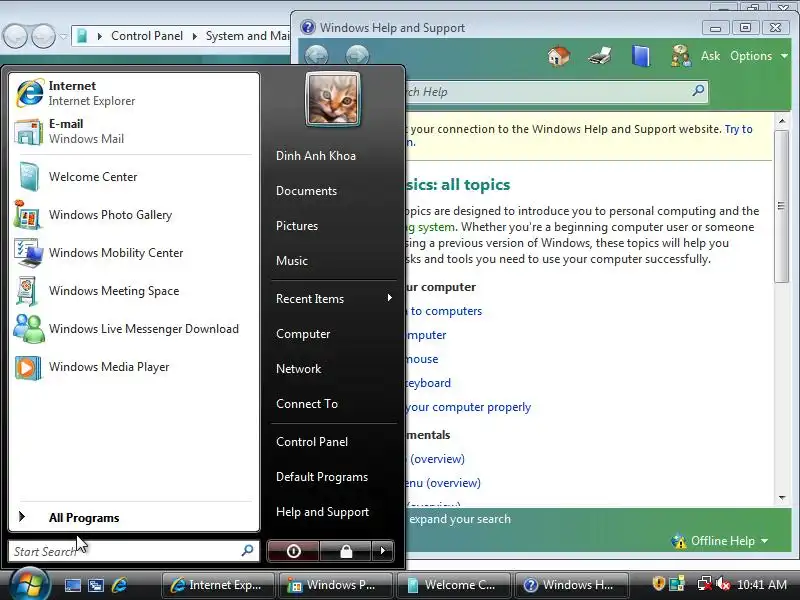Screen dimensions: 800x600
Task: Lock the computer with the padlock button
Action: click(x=346, y=551)
